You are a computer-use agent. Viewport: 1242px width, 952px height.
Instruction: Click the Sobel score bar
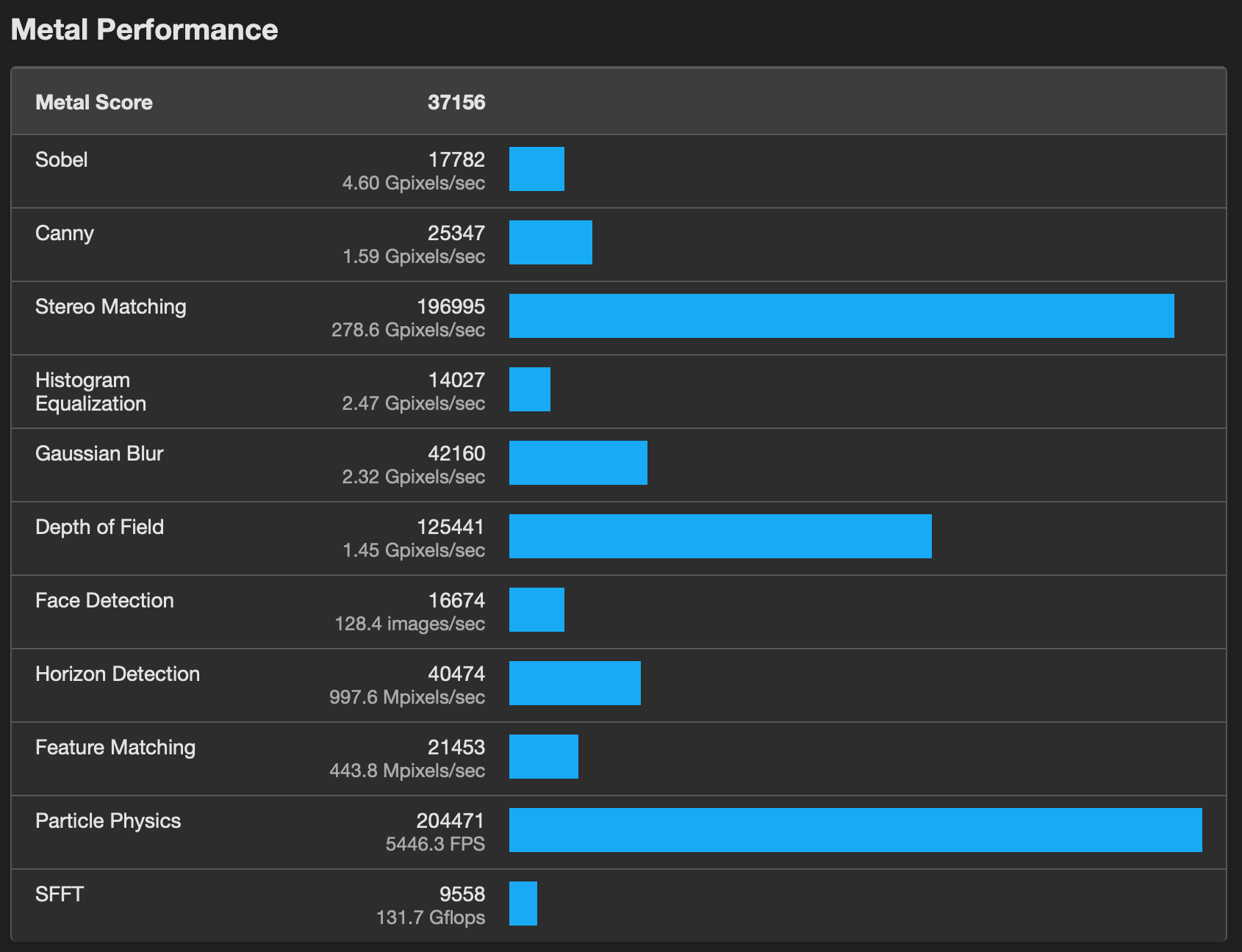[536, 169]
